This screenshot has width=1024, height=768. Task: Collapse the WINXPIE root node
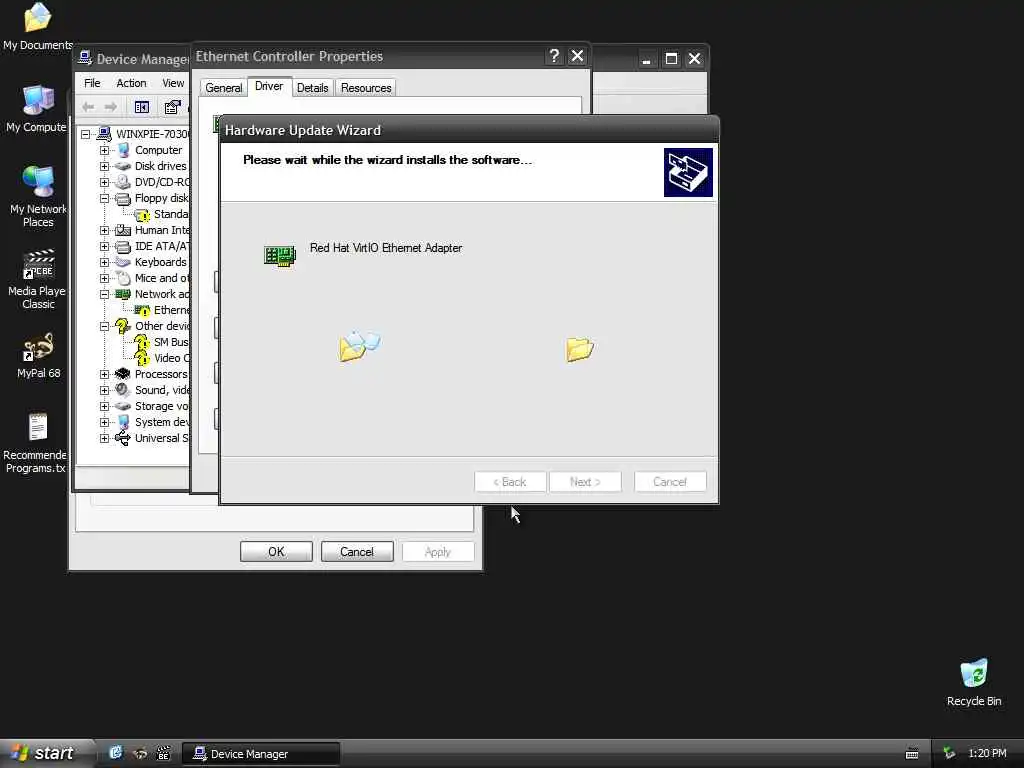pos(86,135)
